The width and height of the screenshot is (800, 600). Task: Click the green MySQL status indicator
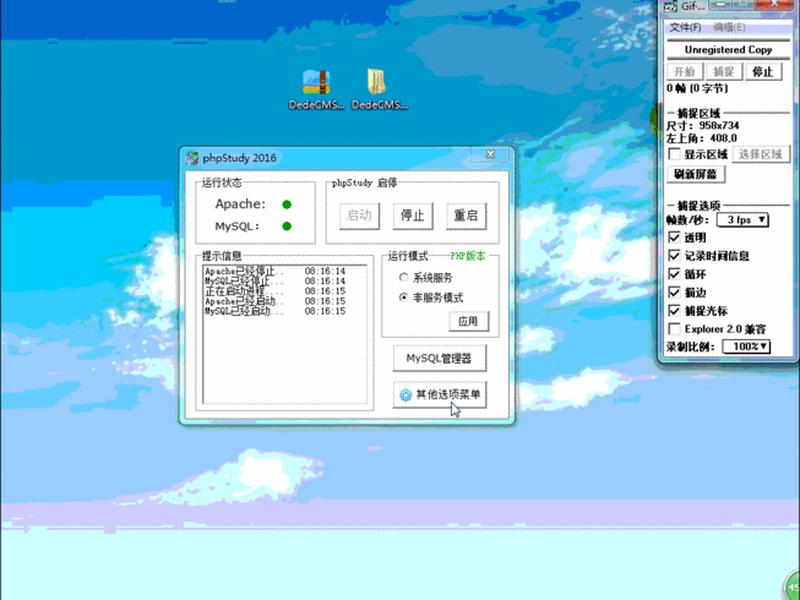tap(287, 226)
